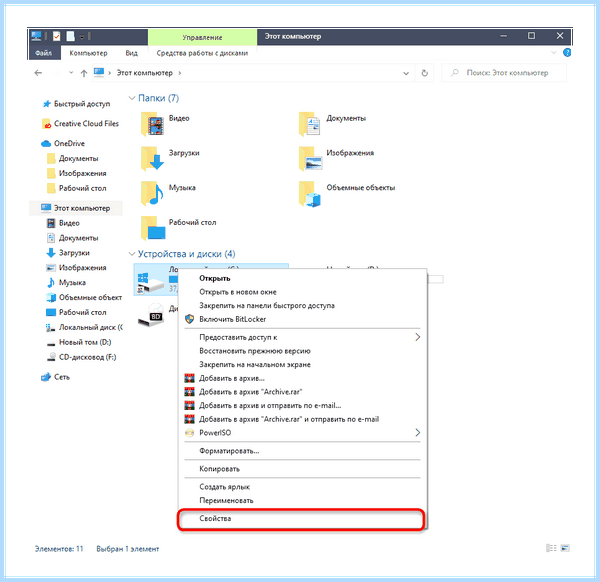The image size is (600, 582).
Task: Select the BD drive icon
Action: click(151, 316)
